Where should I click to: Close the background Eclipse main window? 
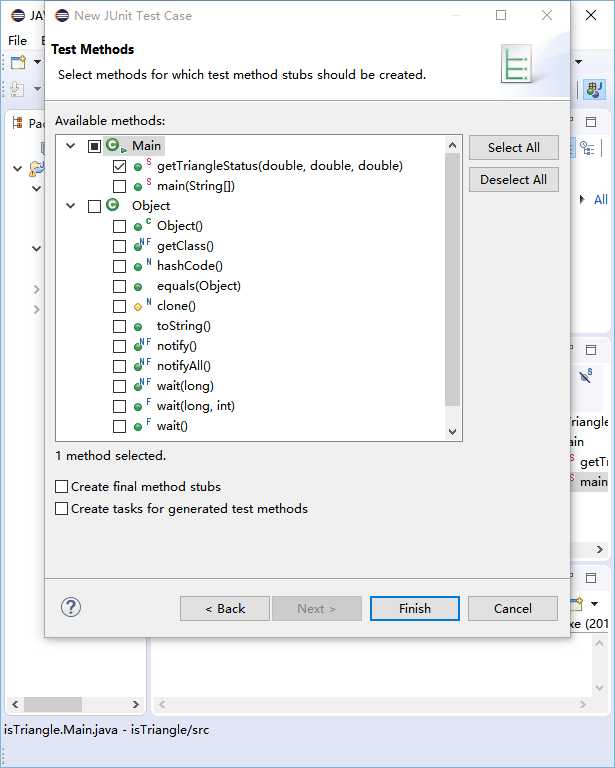pyautogui.click(x=591, y=15)
